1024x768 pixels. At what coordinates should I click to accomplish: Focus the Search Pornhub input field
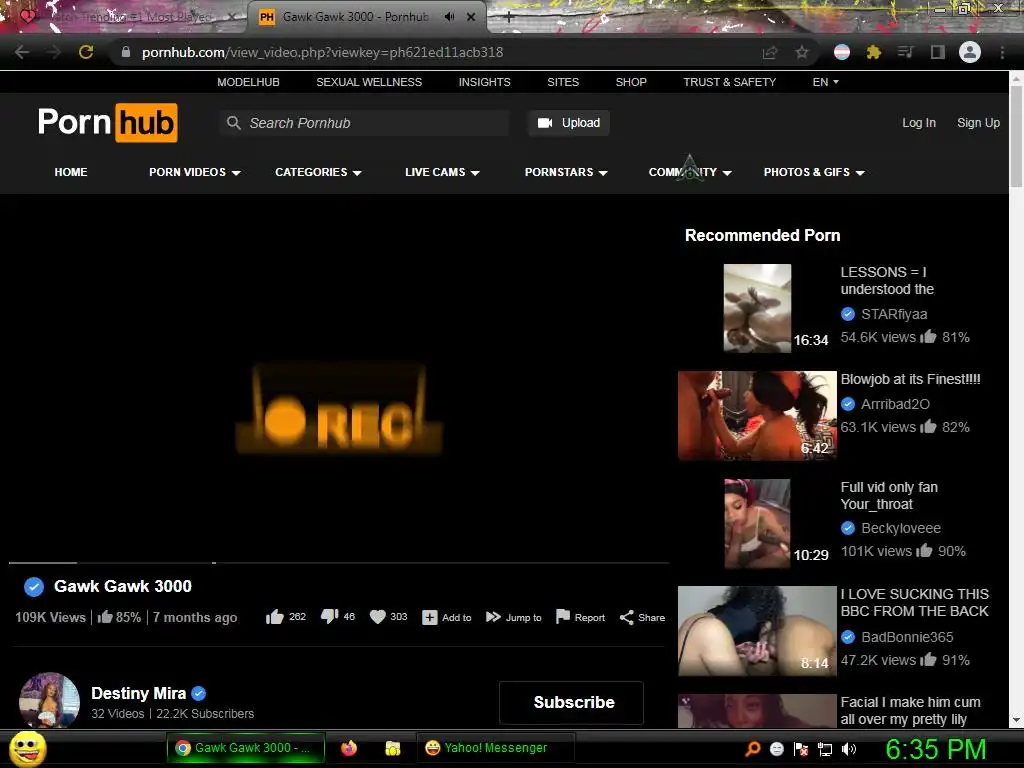tap(364, 123)
